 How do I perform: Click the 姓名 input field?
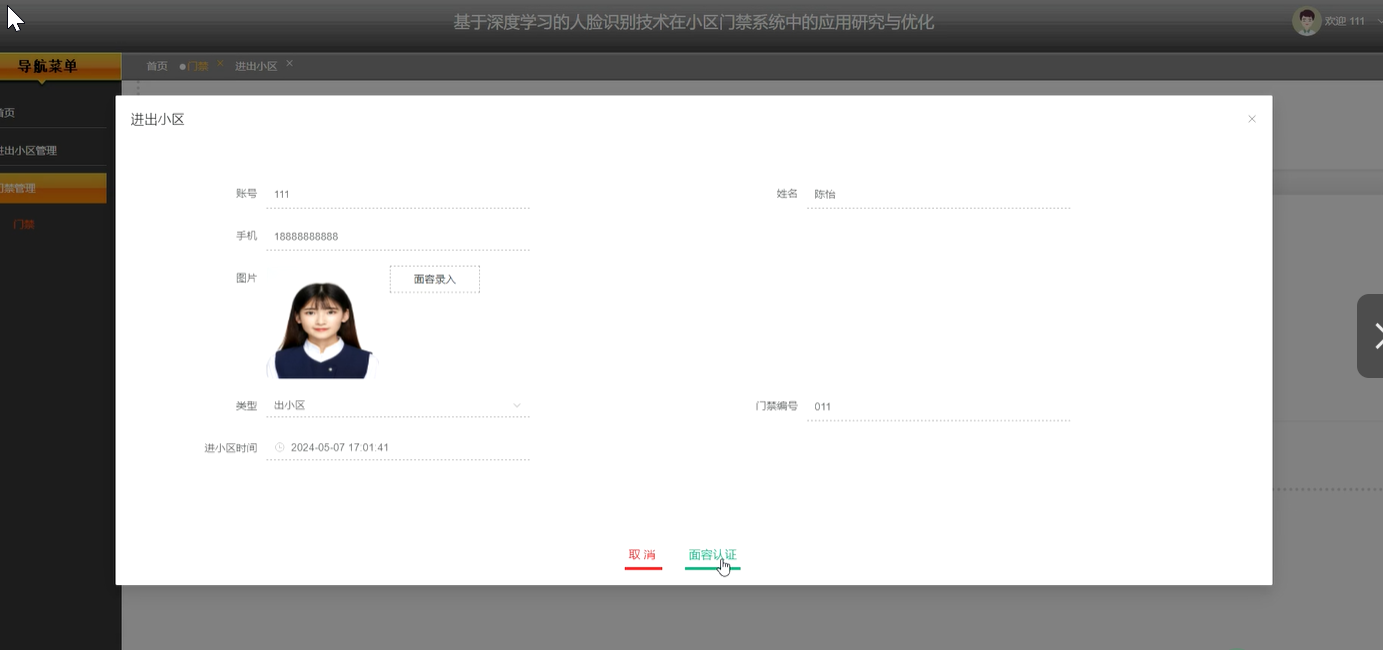coord(938,194)
